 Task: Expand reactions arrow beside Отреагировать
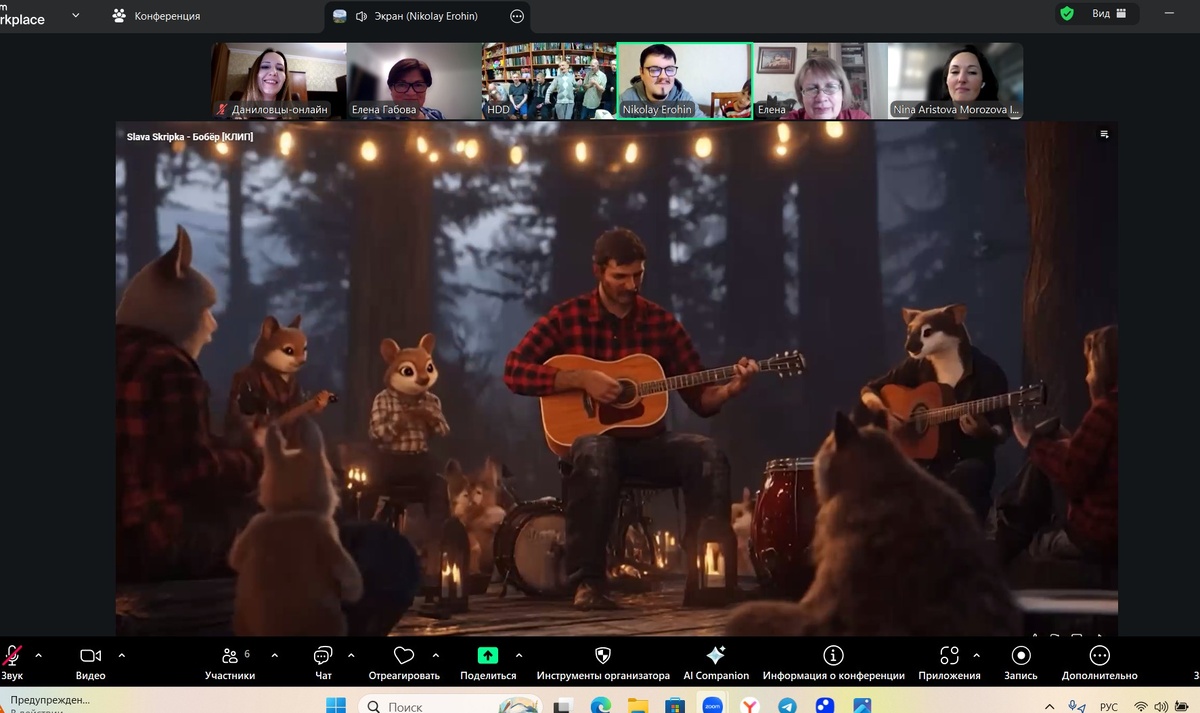click(x=436, y=656)
